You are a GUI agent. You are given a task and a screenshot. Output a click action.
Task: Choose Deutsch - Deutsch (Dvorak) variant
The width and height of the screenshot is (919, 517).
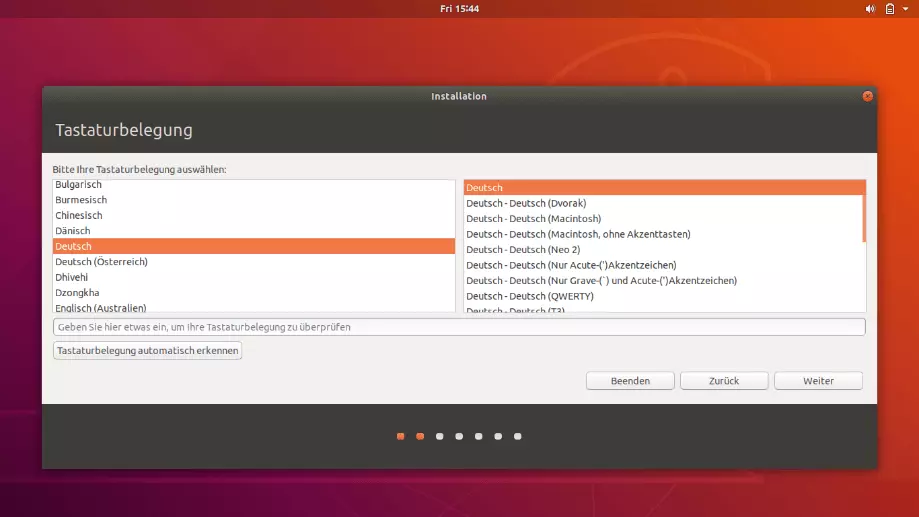(x=663, y=203)
